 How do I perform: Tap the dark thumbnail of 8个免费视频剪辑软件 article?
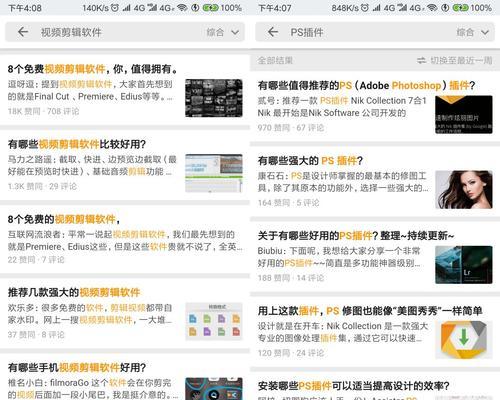click(x=214, y=98)
